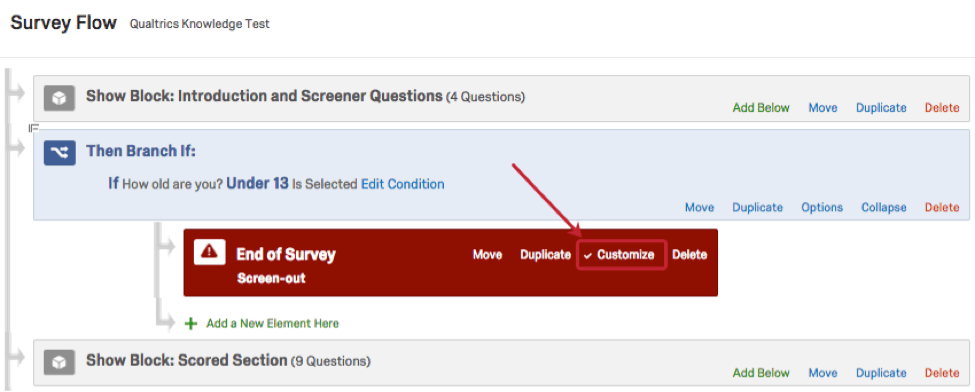Image resolution: width=975 pixels, height=392 pixels.
Task: Duplicate the Then Branch If element
Action: (x=757, y=207)
